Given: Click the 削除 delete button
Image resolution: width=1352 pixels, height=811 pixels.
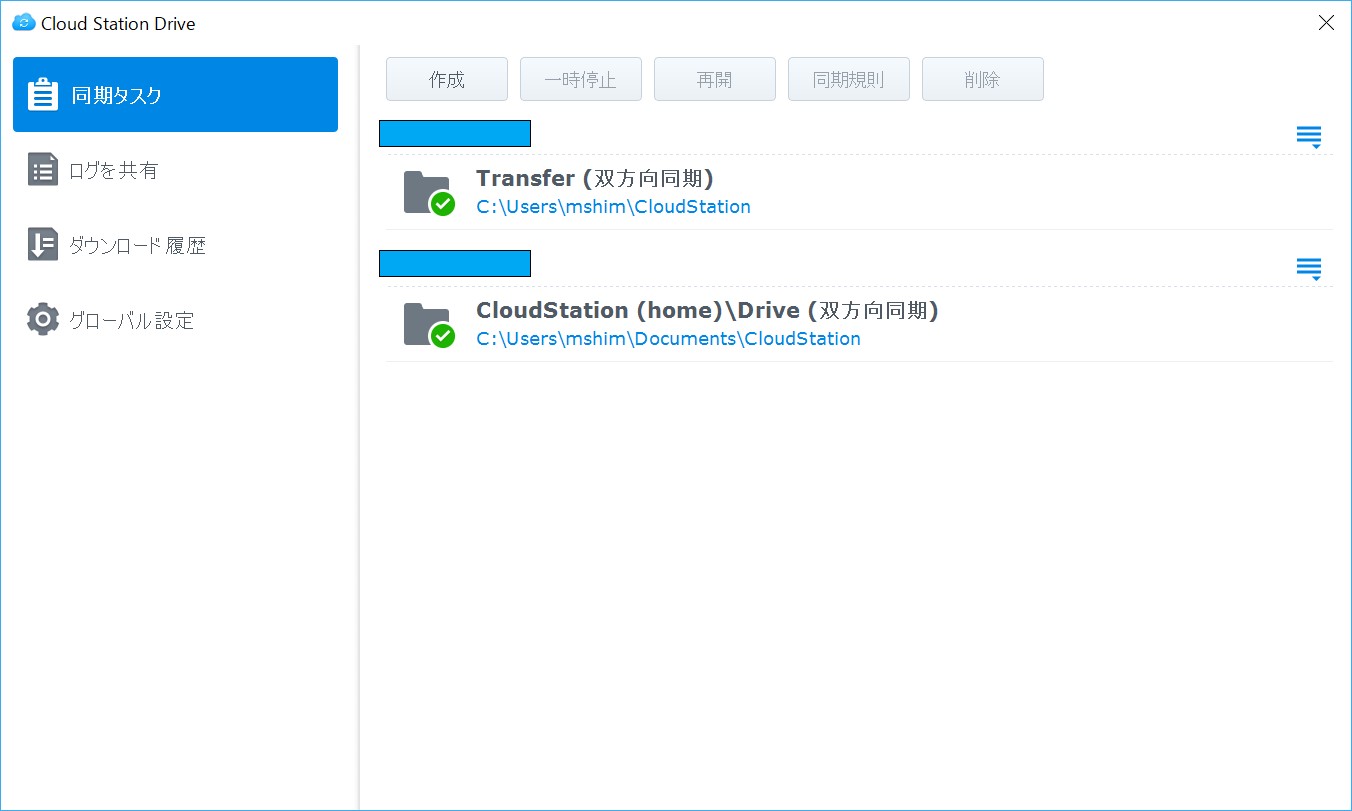Looking at the screenshot, I should [982, 78].
